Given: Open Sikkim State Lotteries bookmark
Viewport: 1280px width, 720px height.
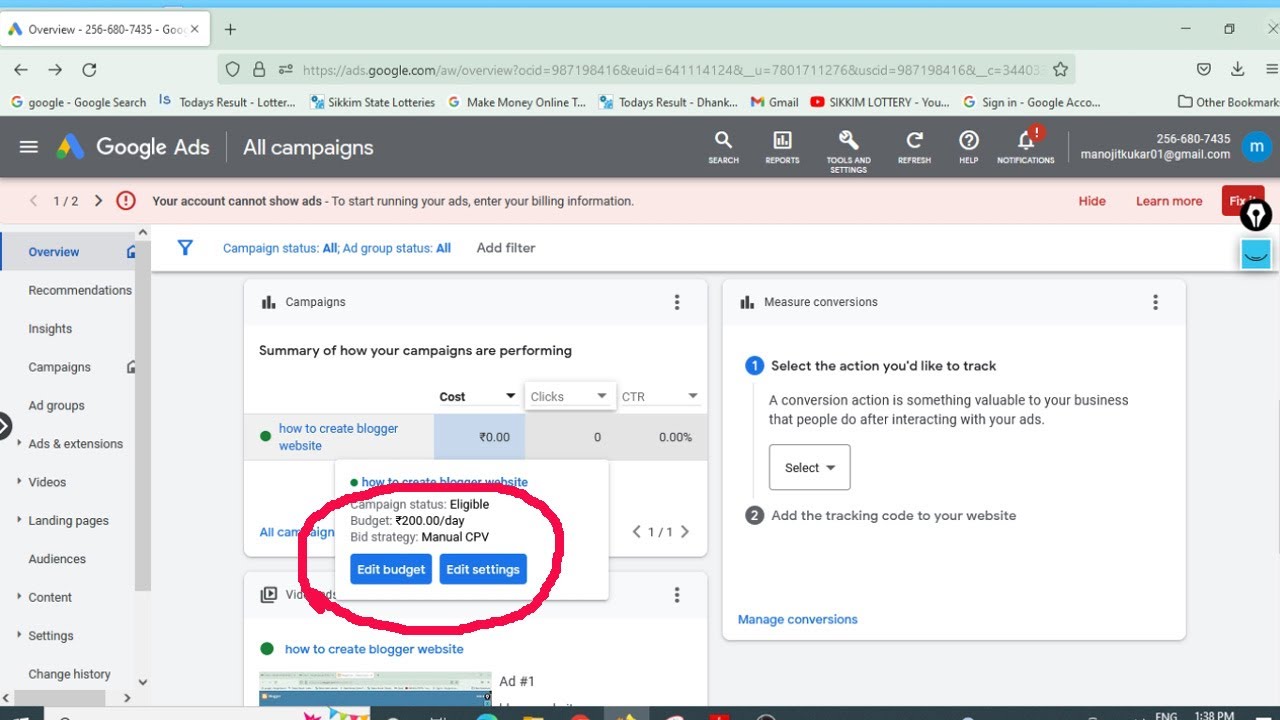Looking at the screenshot, I should [x=372, y=102].
